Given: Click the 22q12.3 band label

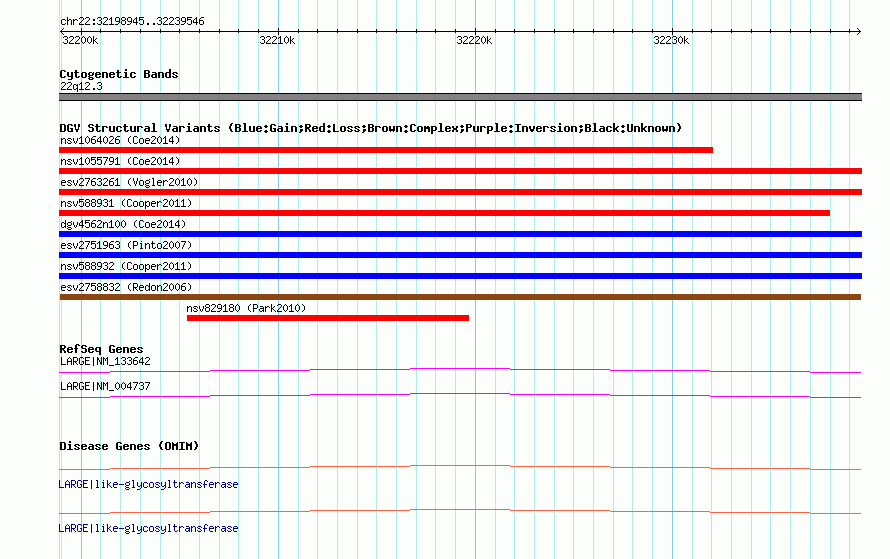Looking at the screenshot, I should coord(81,86).
